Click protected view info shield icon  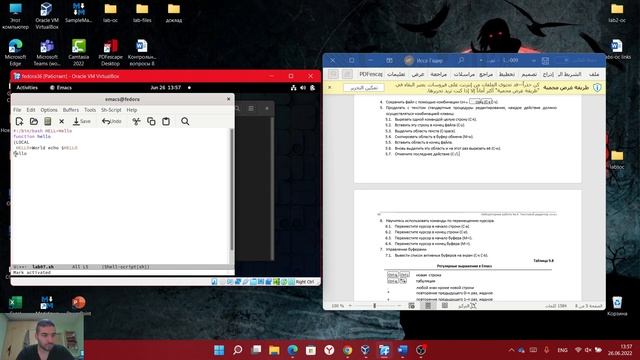coord(597,87)
